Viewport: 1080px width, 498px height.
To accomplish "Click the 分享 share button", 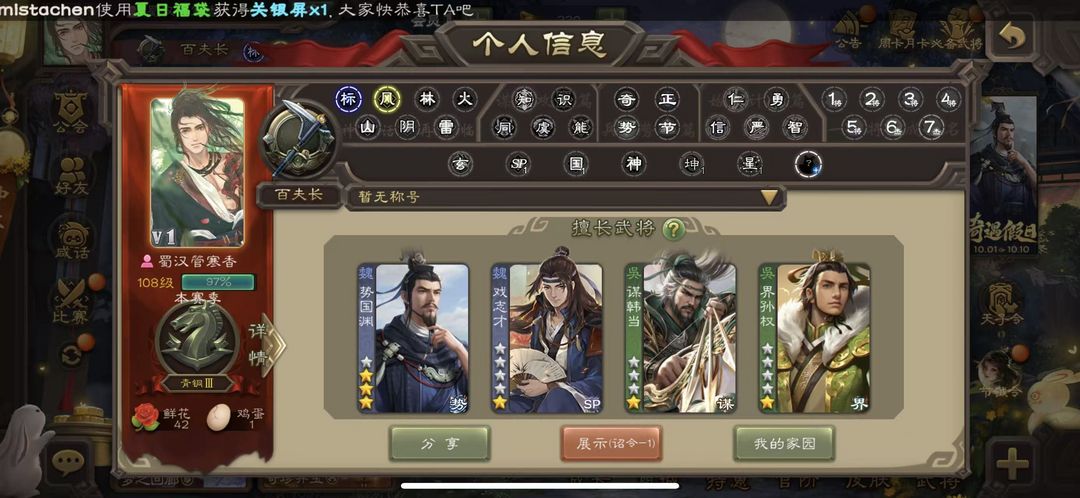I will (439, 444).
